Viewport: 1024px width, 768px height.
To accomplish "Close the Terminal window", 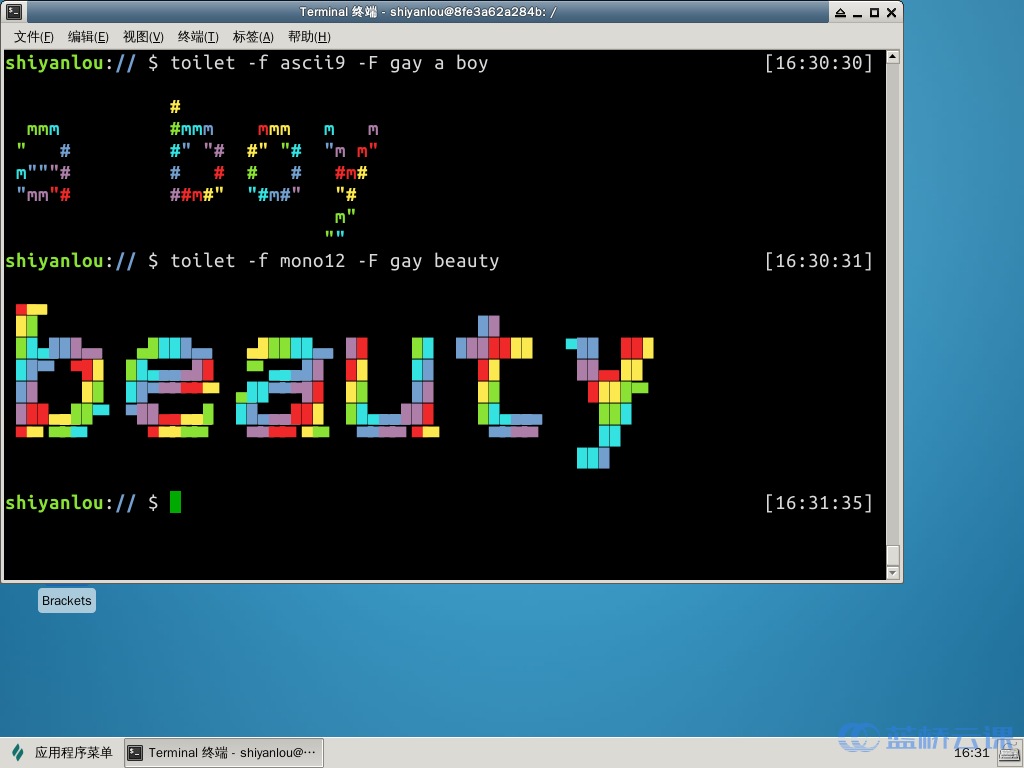I will pos(891,12).
